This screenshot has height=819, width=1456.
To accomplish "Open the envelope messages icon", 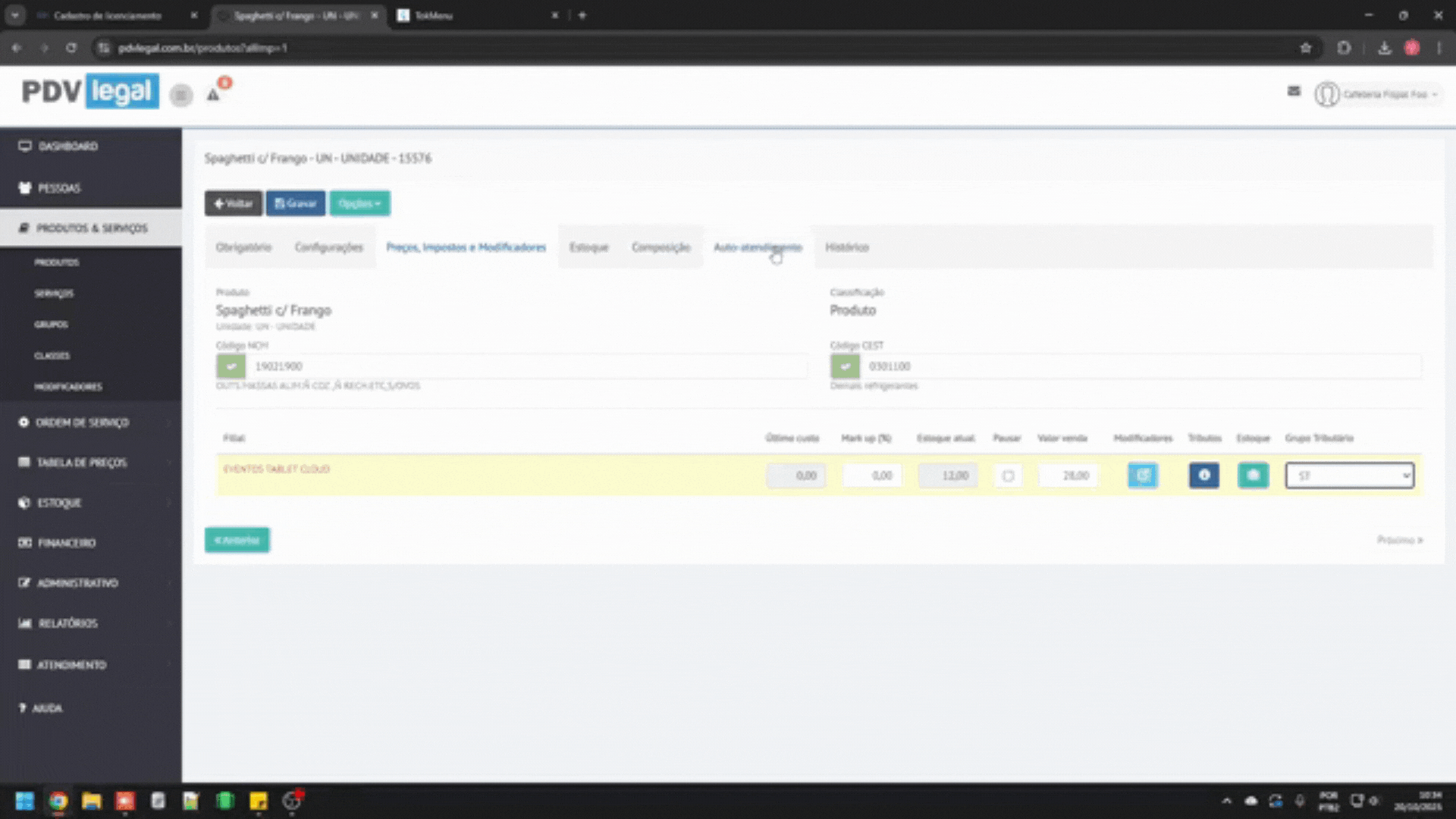I will click(1294, 92).
